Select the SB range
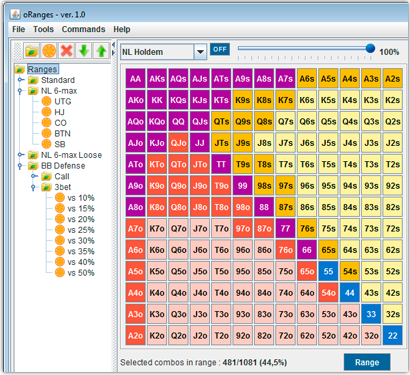 pos(53,144)
